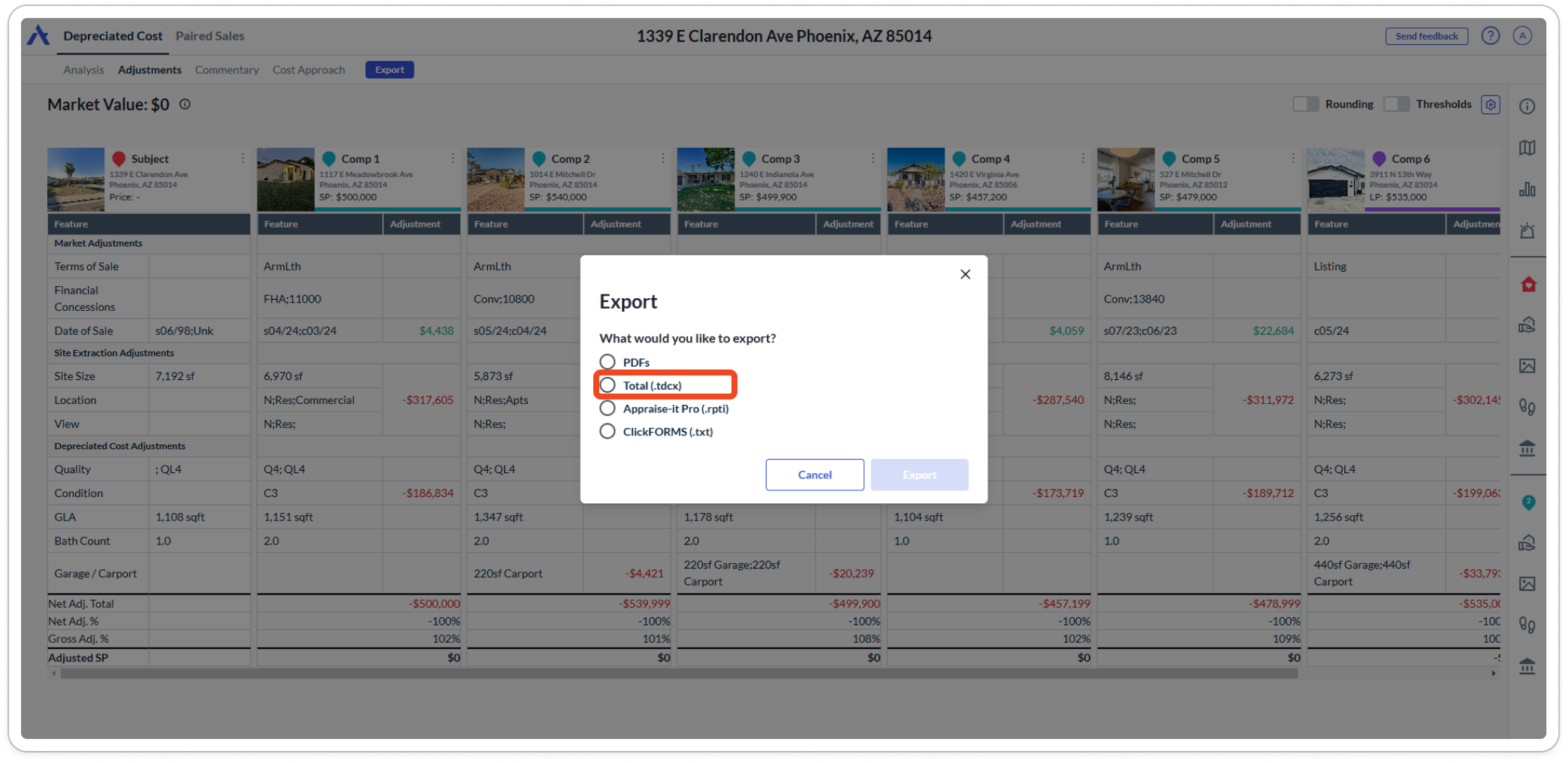Click the Comp 2 property photo
Image resolution: width=1568 pixels, height=763 pixels.
[x=496, y=179]
